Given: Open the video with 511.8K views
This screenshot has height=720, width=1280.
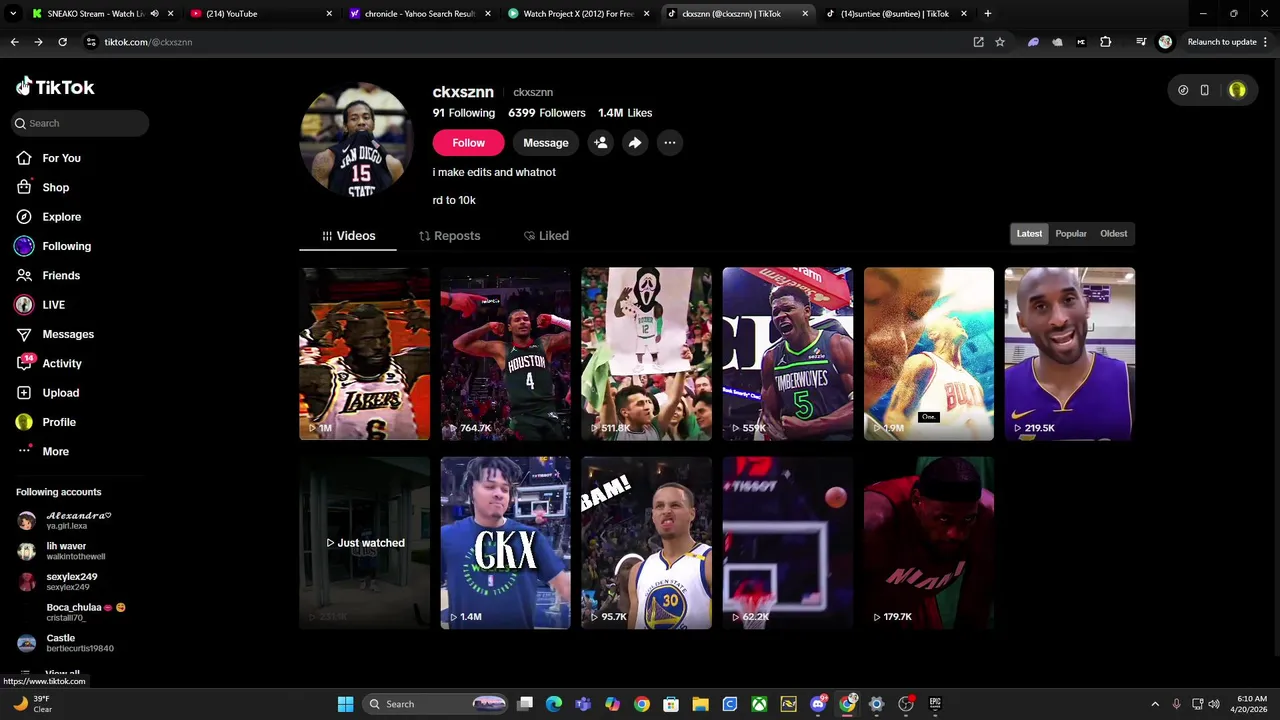Looking at the screenshot, I should pos(646,354).
